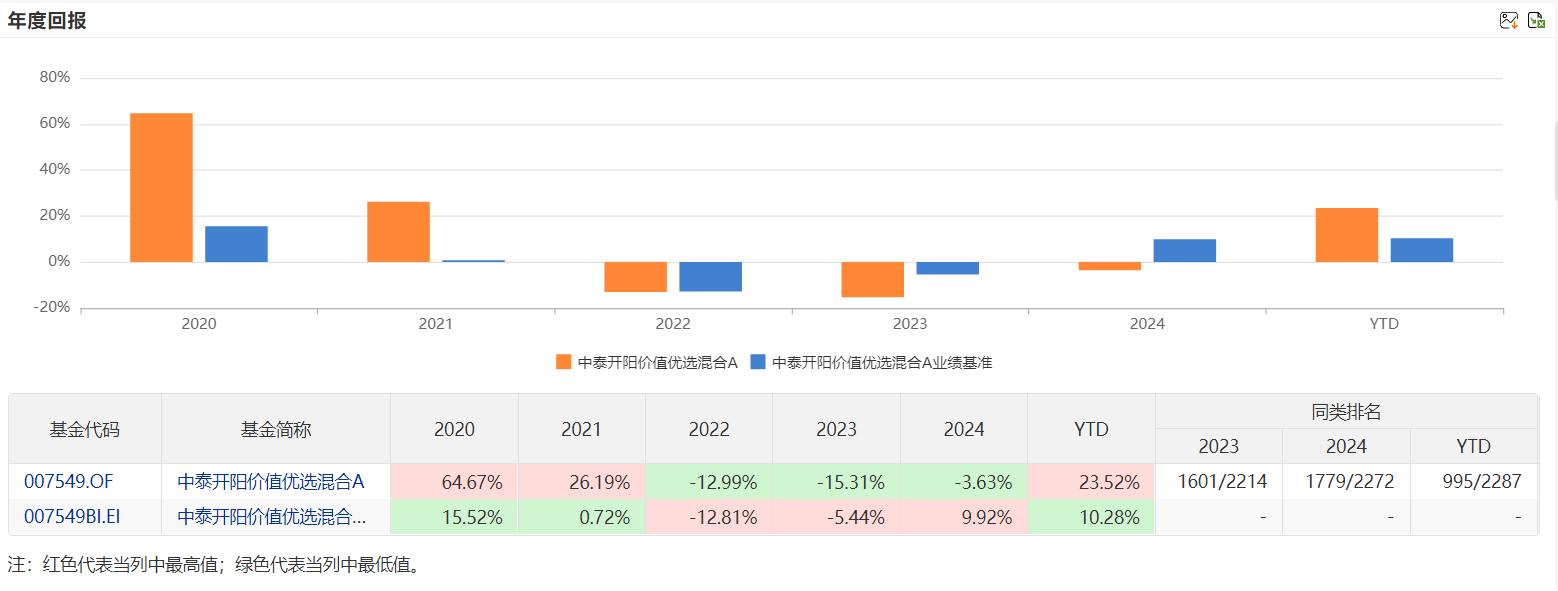This screenshot has width=1558, height=591.
Task: Open 中泰开阳价值优选混合A fund name link
Action: [x=270, y=482]
